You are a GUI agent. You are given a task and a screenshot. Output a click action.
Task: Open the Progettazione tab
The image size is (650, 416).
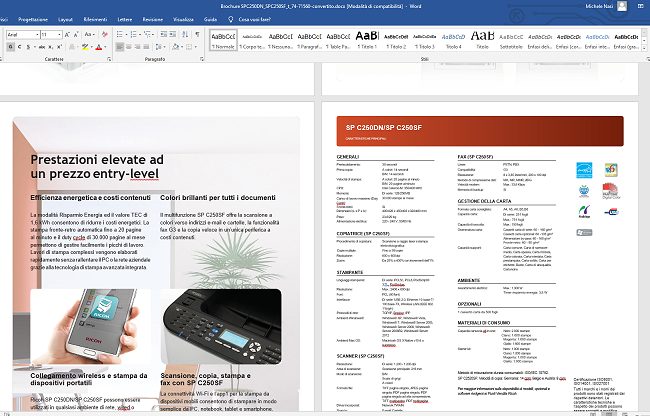pyautogui.click(x=33, y=19)
